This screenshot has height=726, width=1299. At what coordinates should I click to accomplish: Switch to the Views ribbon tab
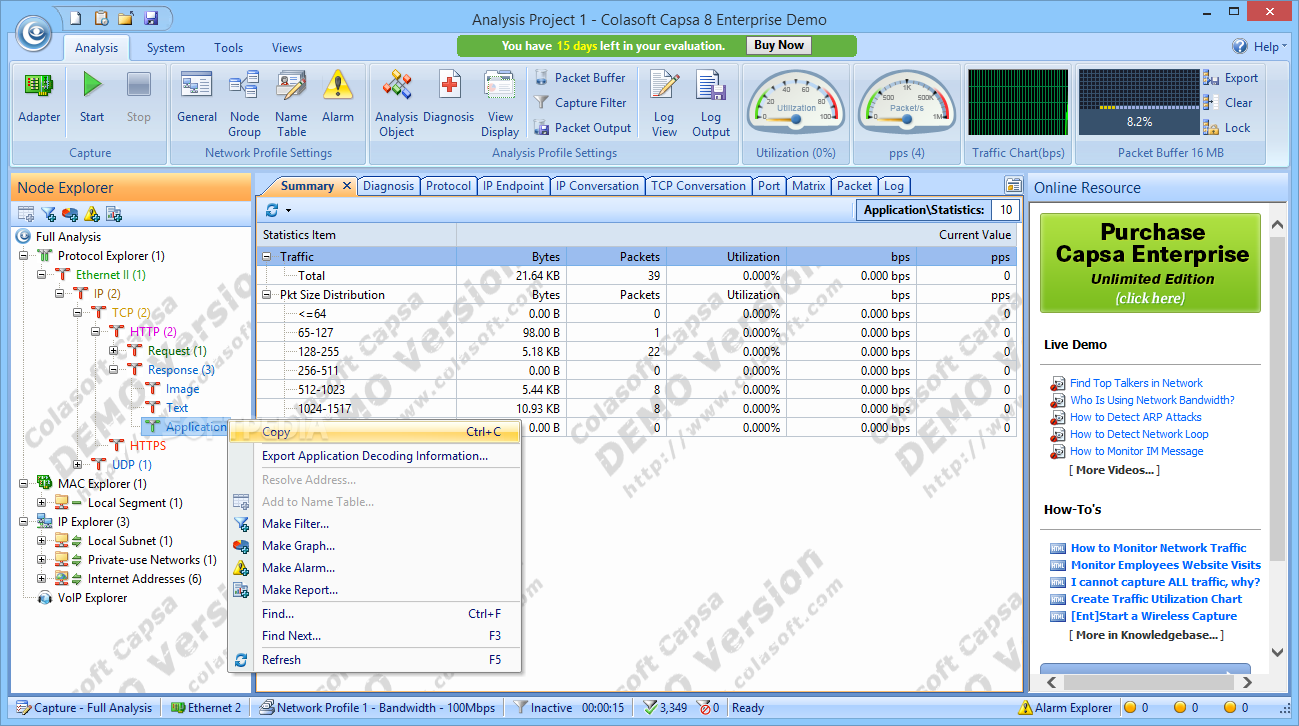click(287, 48)
